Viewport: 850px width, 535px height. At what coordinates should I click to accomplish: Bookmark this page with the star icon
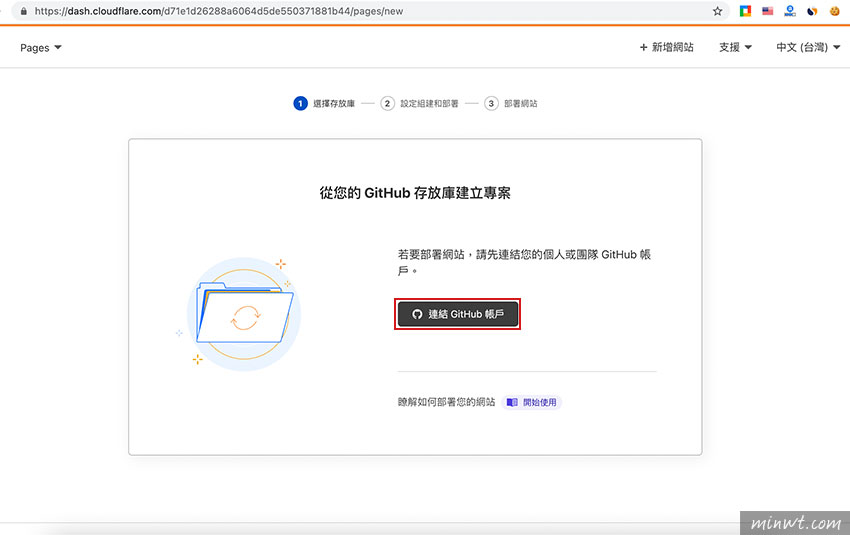(x=717, y=11)
